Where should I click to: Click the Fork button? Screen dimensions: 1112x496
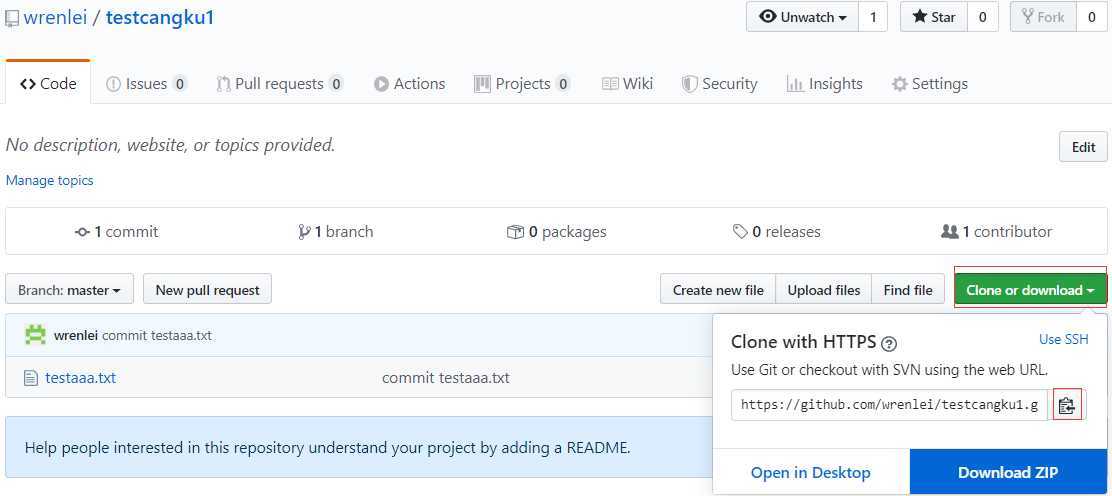(x=1043, y=17)
